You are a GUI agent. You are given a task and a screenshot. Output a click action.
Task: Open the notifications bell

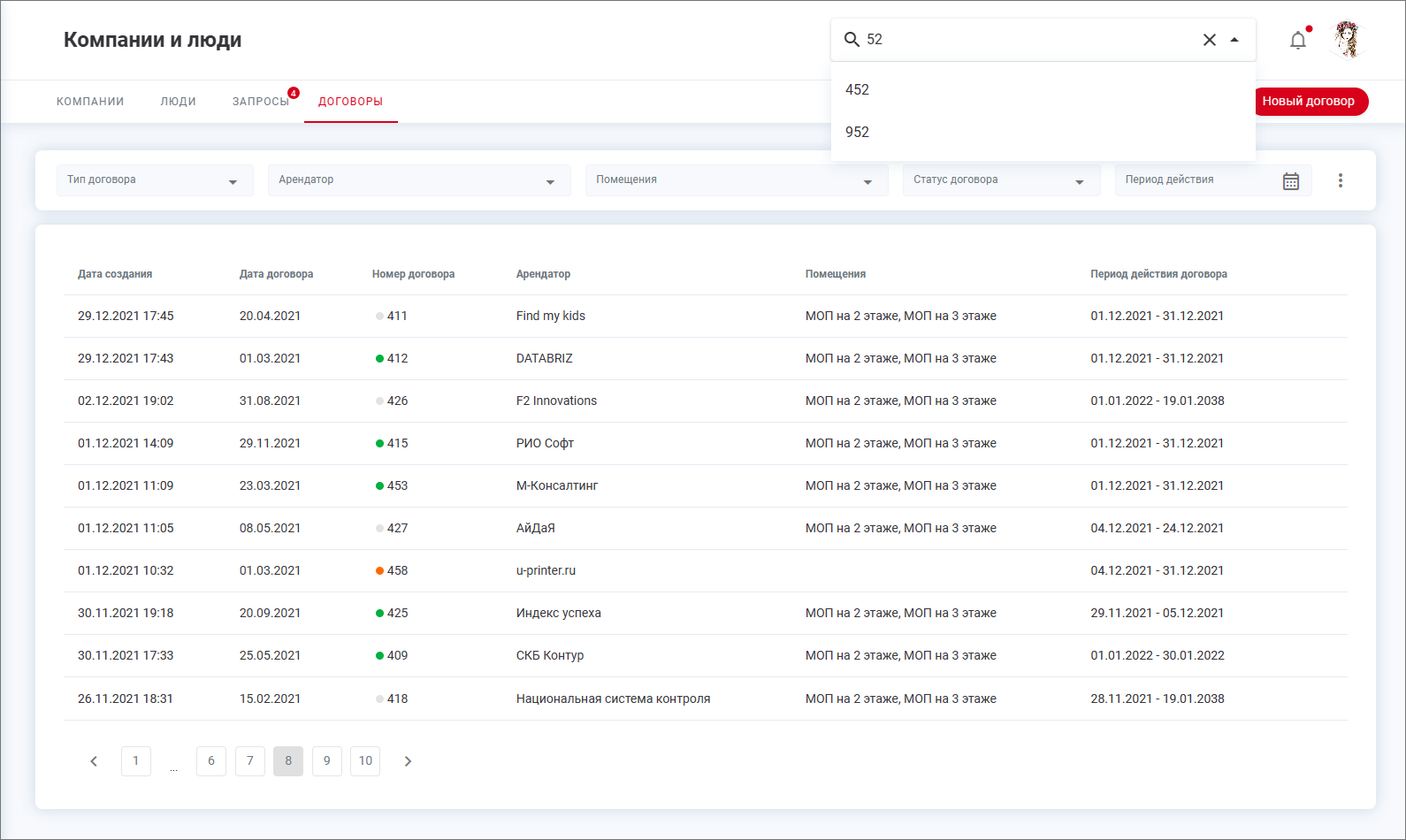(1297, 41)
